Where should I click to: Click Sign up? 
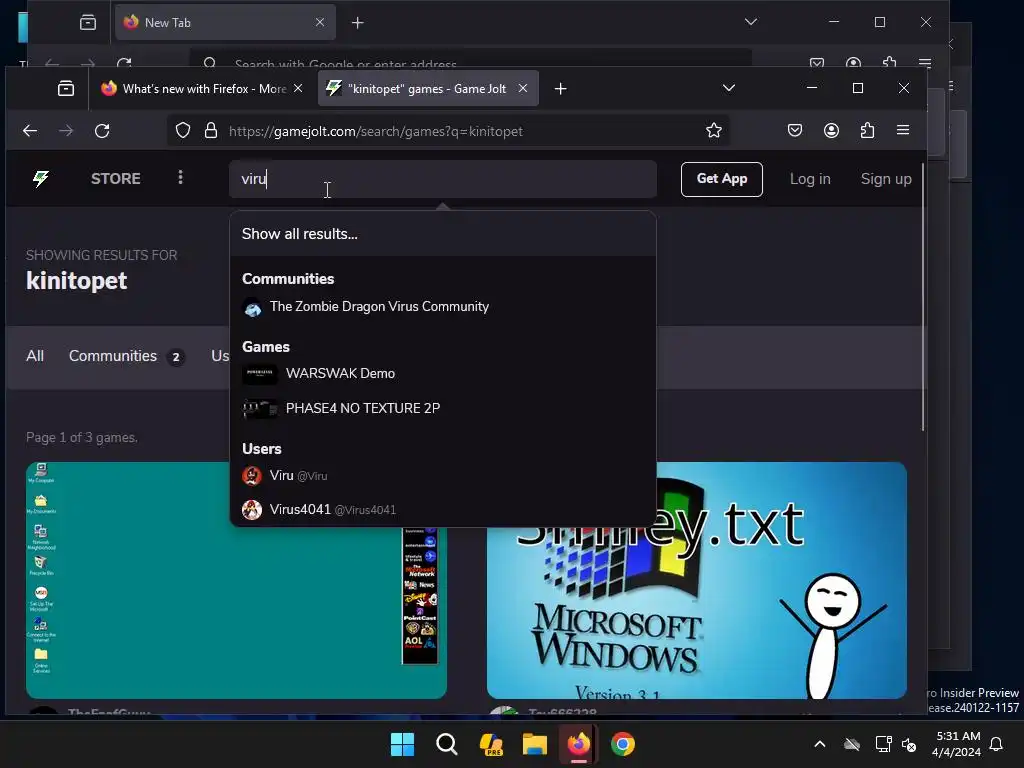coord(886,179)
